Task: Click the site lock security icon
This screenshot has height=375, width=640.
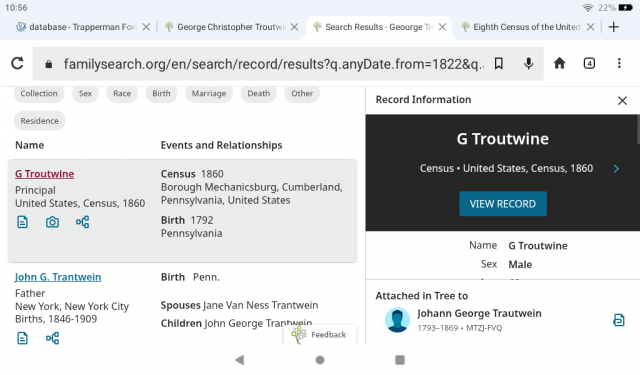Action: (49, 64)
